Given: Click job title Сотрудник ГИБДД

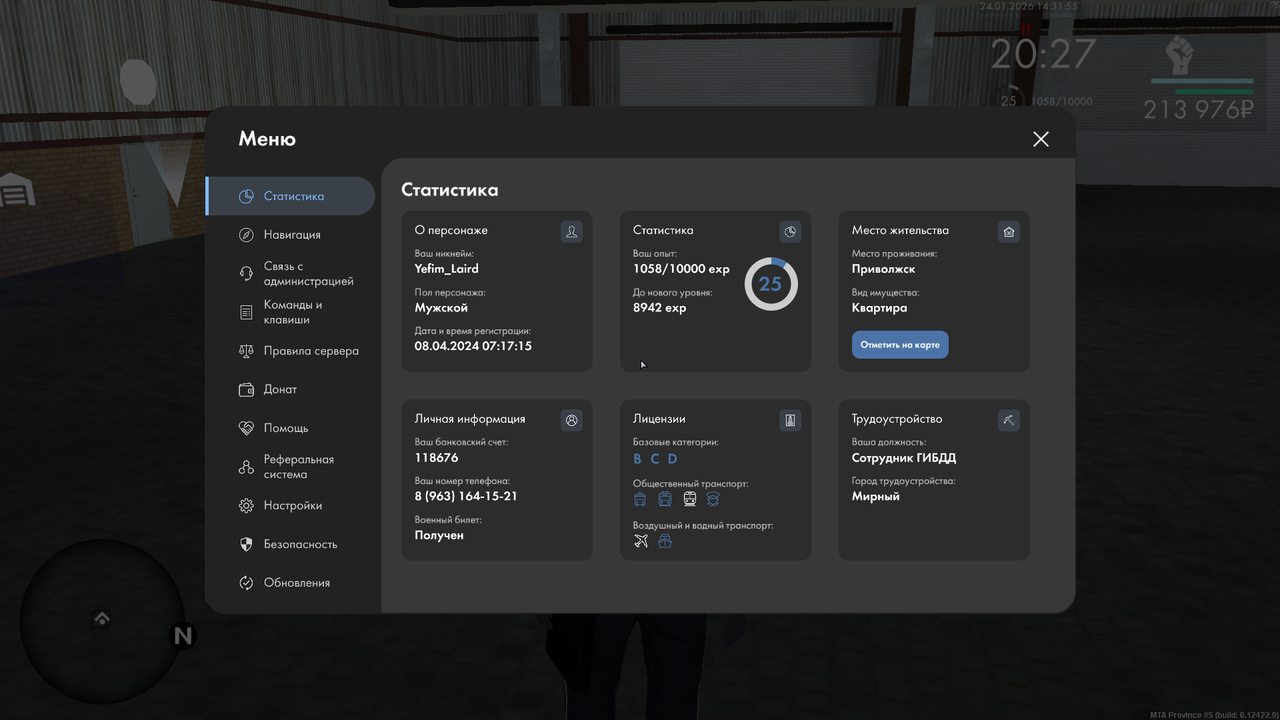Looking at the screenshot, I should (904, 458).
